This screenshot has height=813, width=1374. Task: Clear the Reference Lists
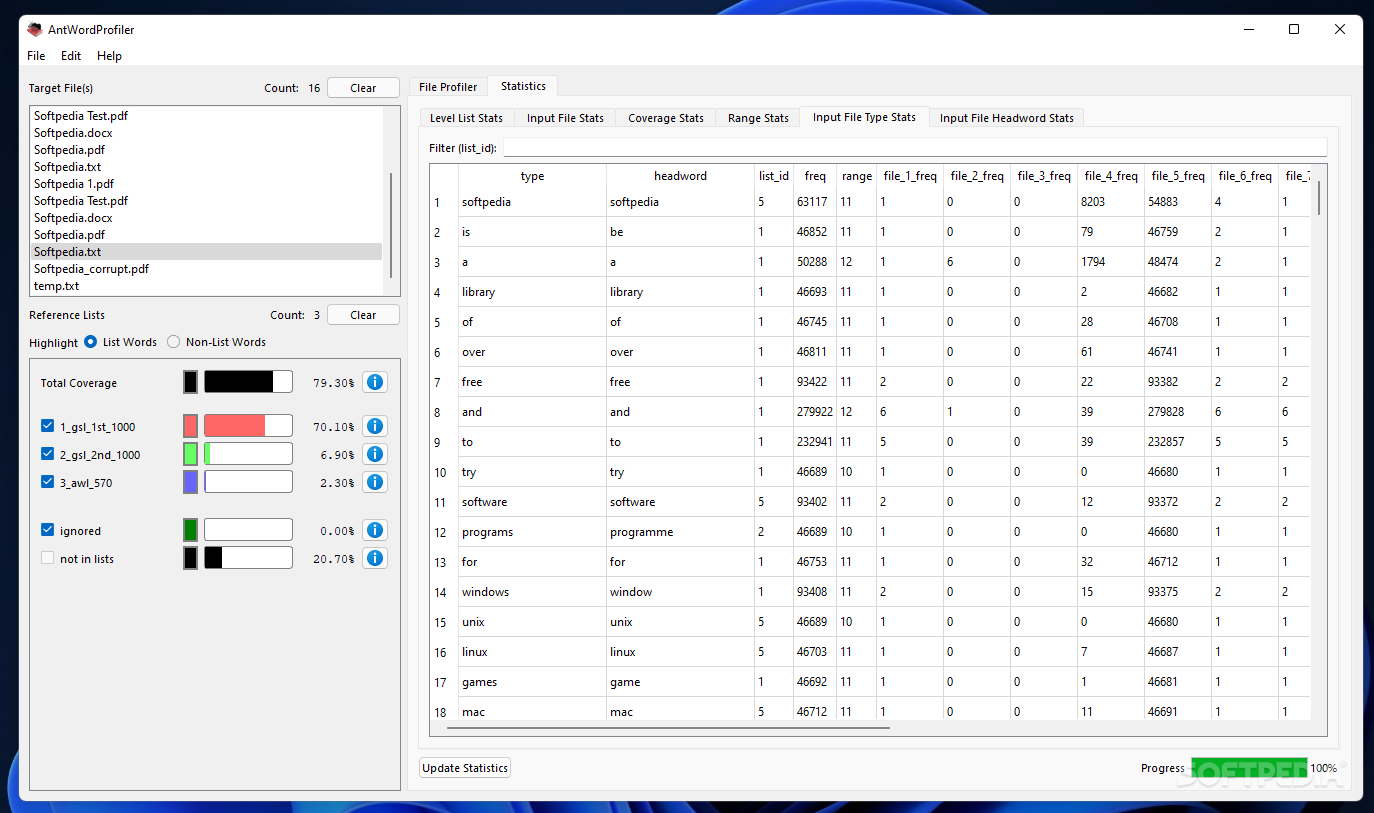point(363,315)
